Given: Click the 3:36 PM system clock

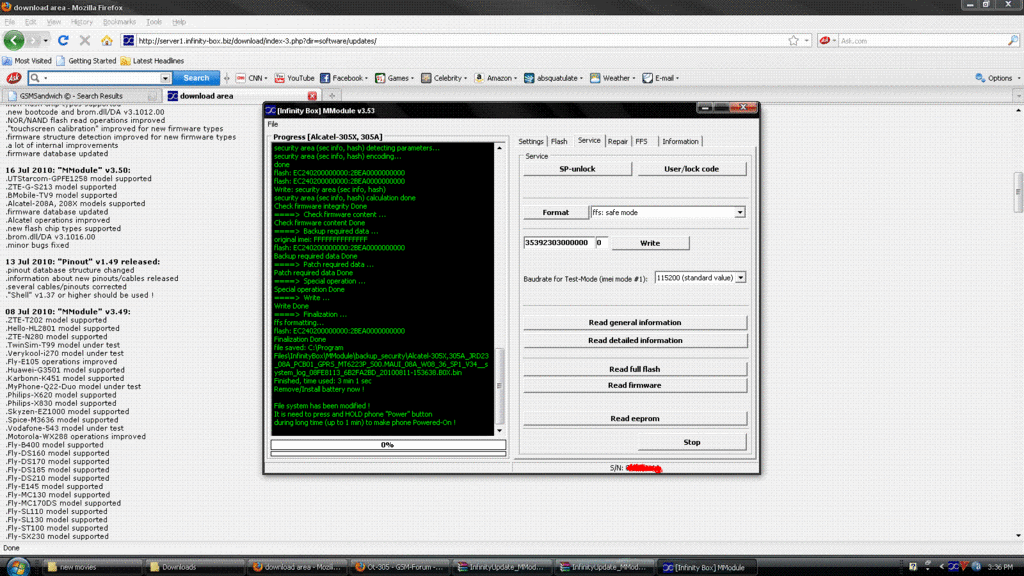Looking at the screenshot, I should [x=1000, y=567].
